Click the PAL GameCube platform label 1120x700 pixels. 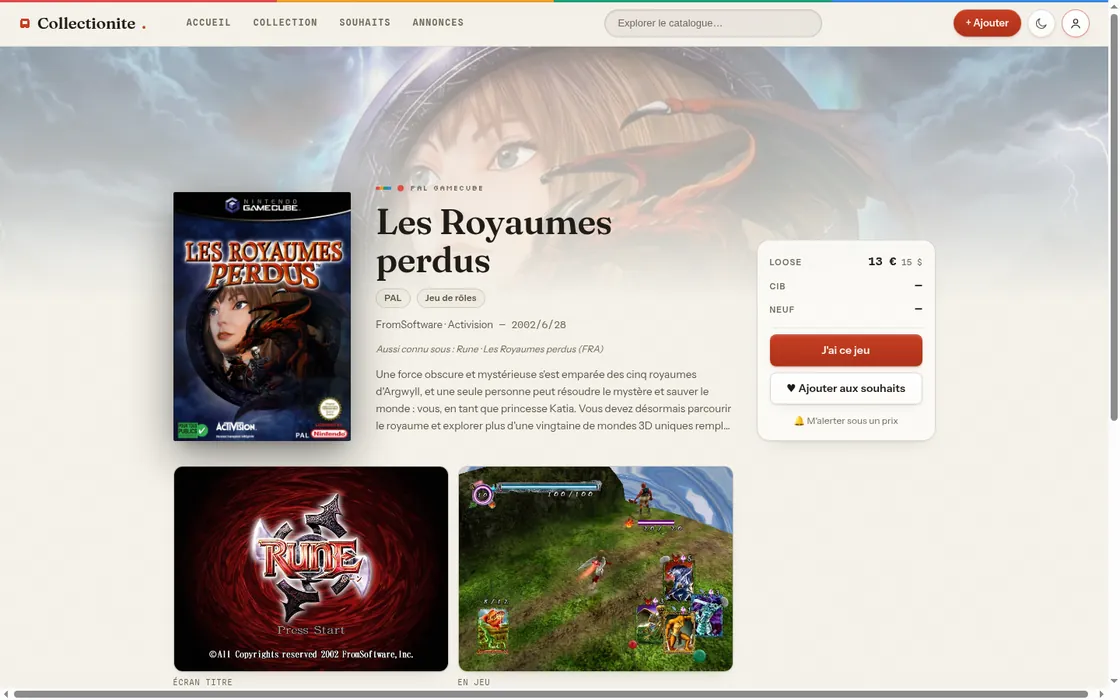click(x=446, y=188)
